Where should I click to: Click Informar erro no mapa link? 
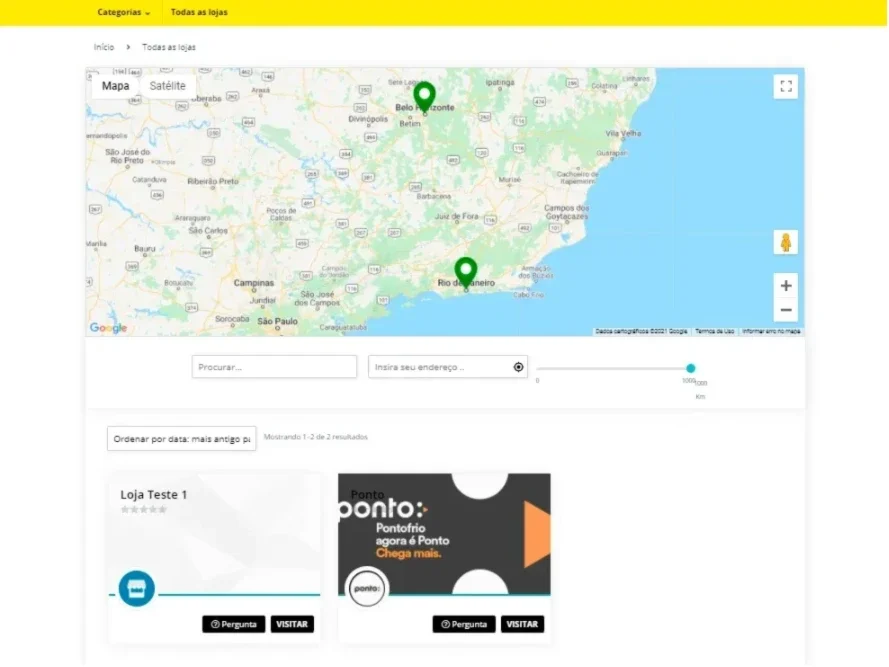771,331
